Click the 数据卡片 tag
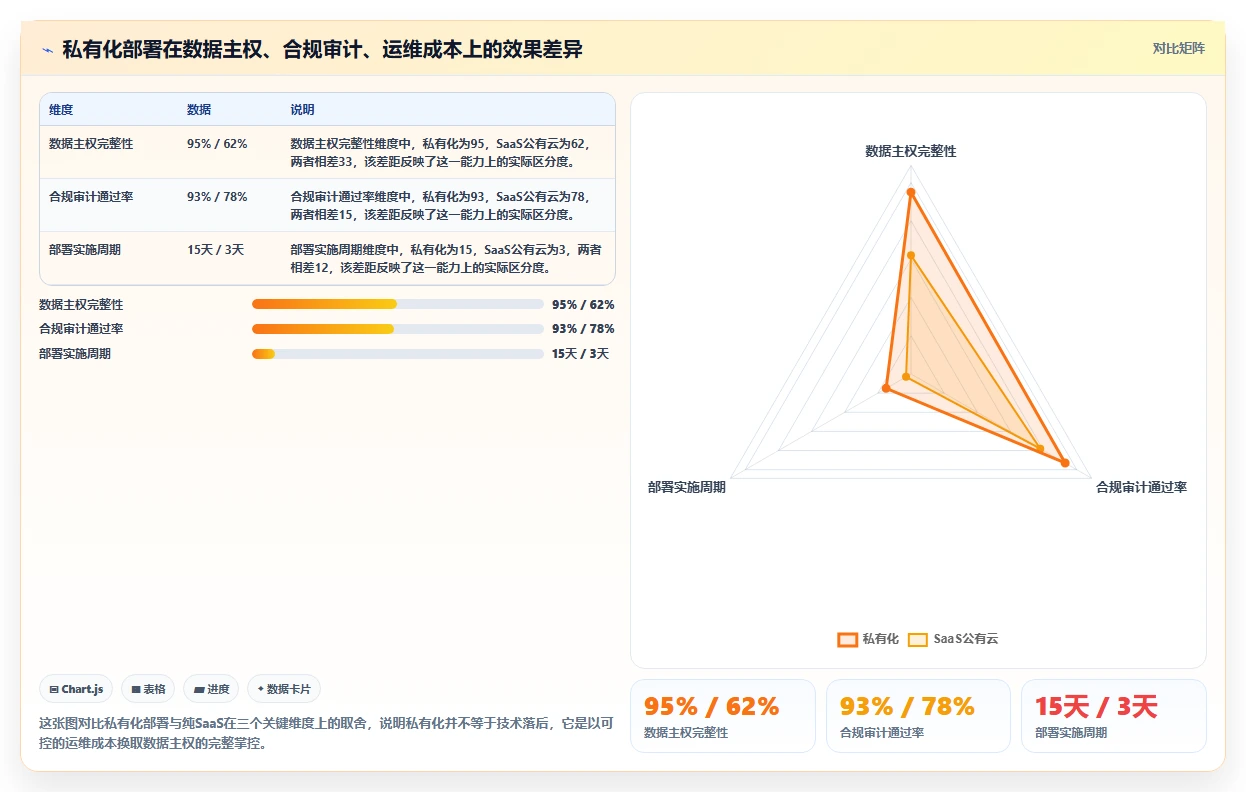Viewport: 1246px width, 792px height. (x=284, y=689)
